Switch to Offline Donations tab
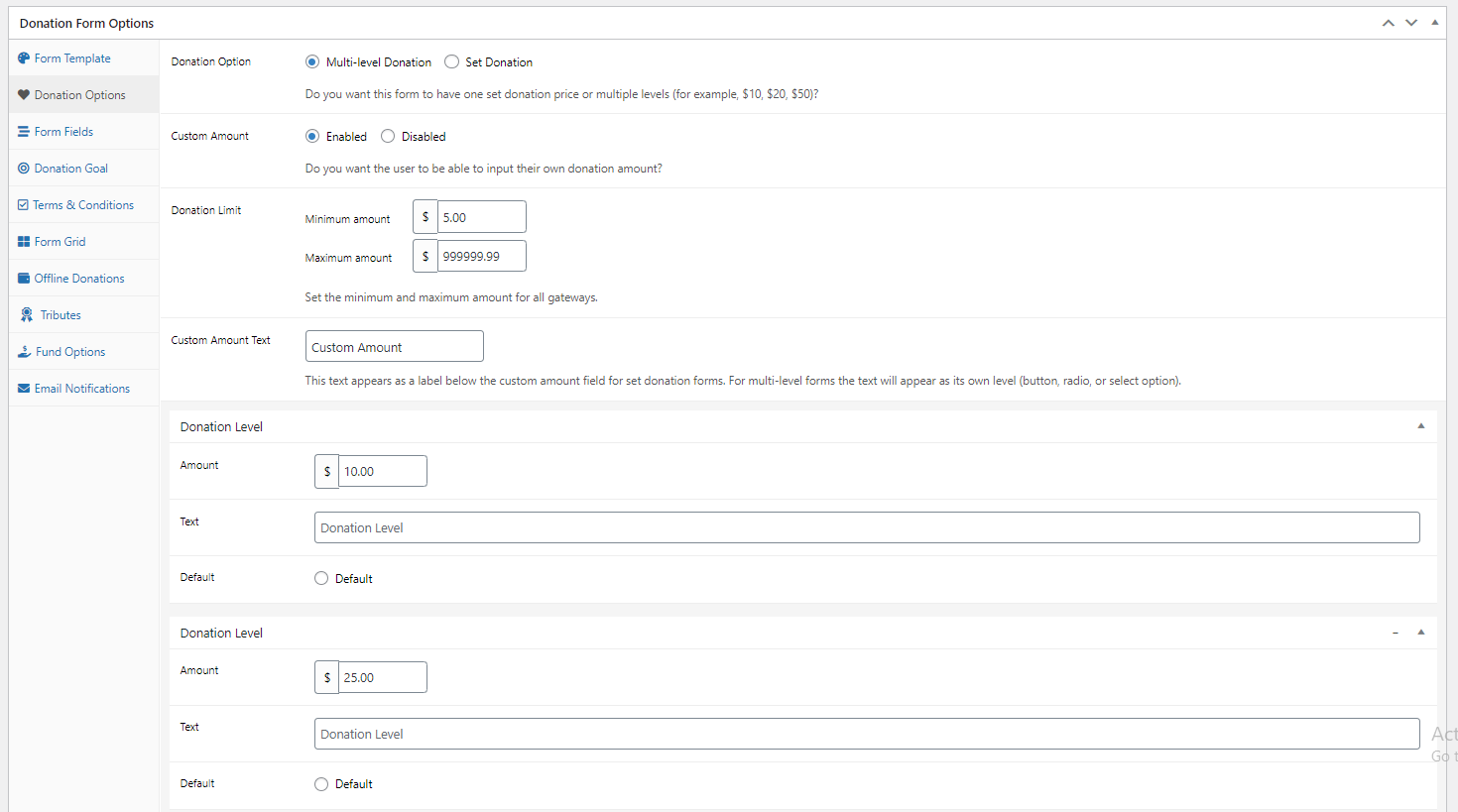The width and height of the screenshot is (1458, 812). [84, 279]
